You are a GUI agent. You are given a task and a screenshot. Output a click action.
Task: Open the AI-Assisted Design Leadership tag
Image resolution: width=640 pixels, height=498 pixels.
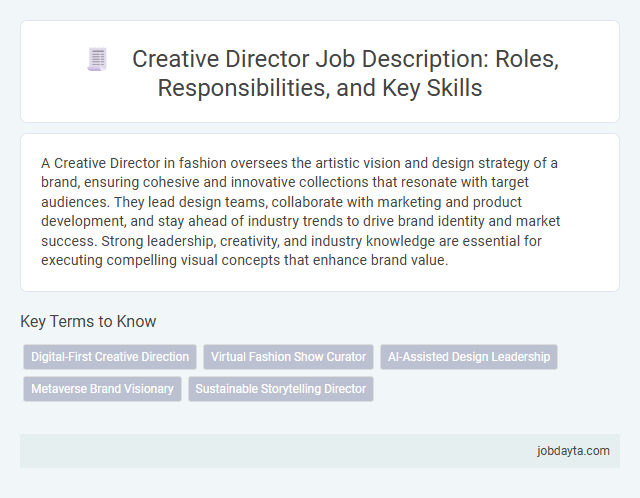tap(469, 357)
